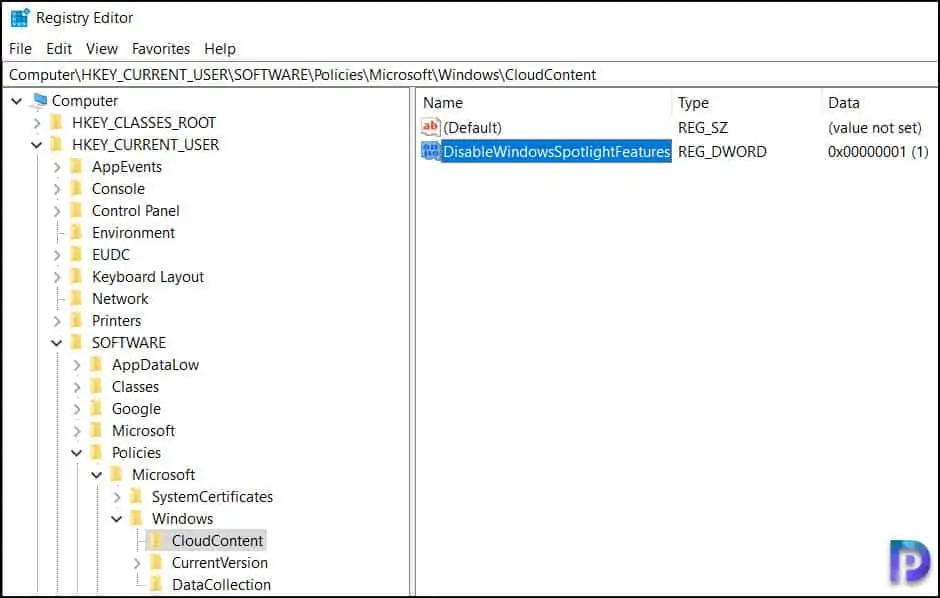
Task: Select the SystemCertificates tree item
Action: coord(212,497)
